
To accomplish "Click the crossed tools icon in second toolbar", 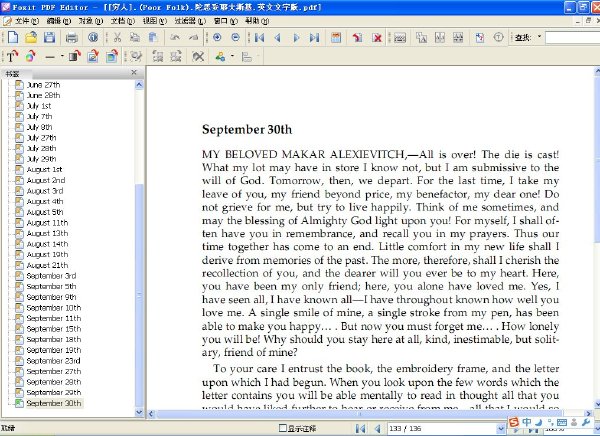I will [198, 57].
